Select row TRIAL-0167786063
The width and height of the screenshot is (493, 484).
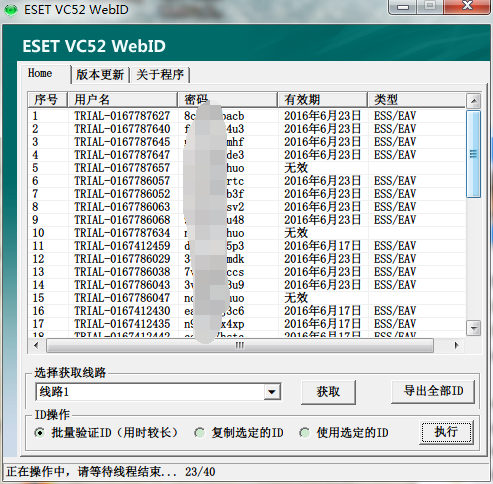[247, 207]
